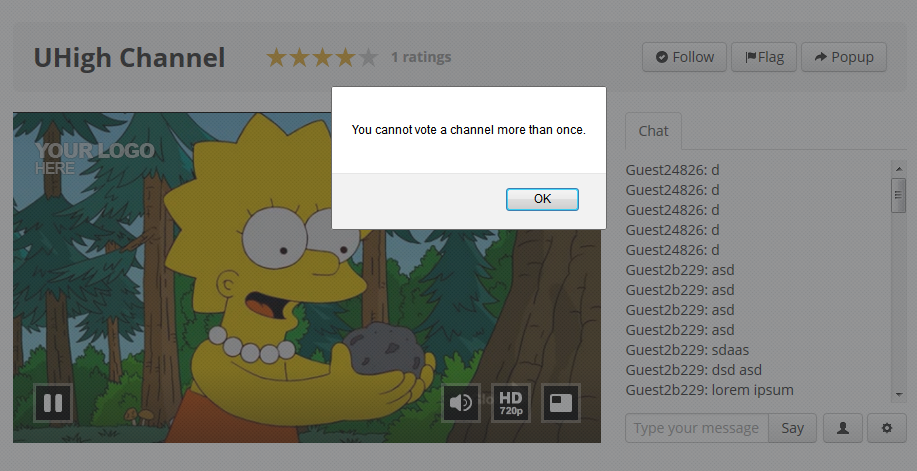917x471 pixels.
Task: Mute the video with the speaker icon
Action: [x=461, y=403]
